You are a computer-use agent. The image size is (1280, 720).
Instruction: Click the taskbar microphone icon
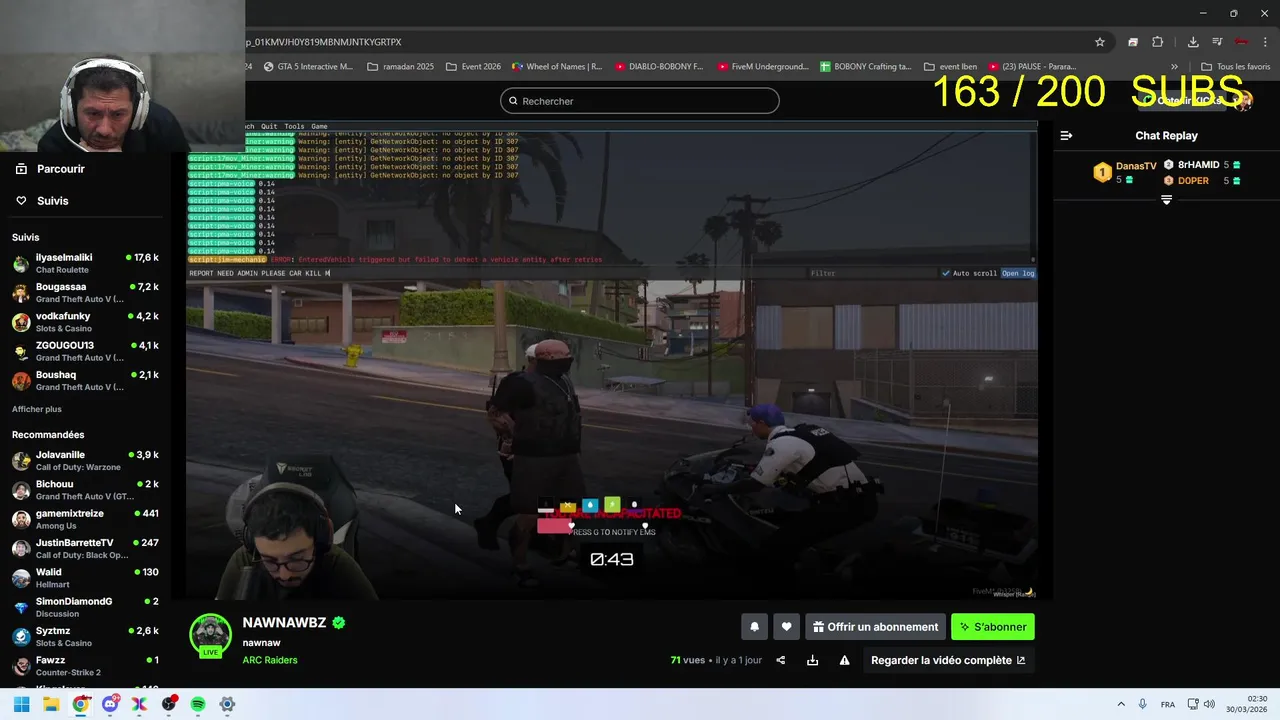pyautogui.click(x=1142, y=704)
